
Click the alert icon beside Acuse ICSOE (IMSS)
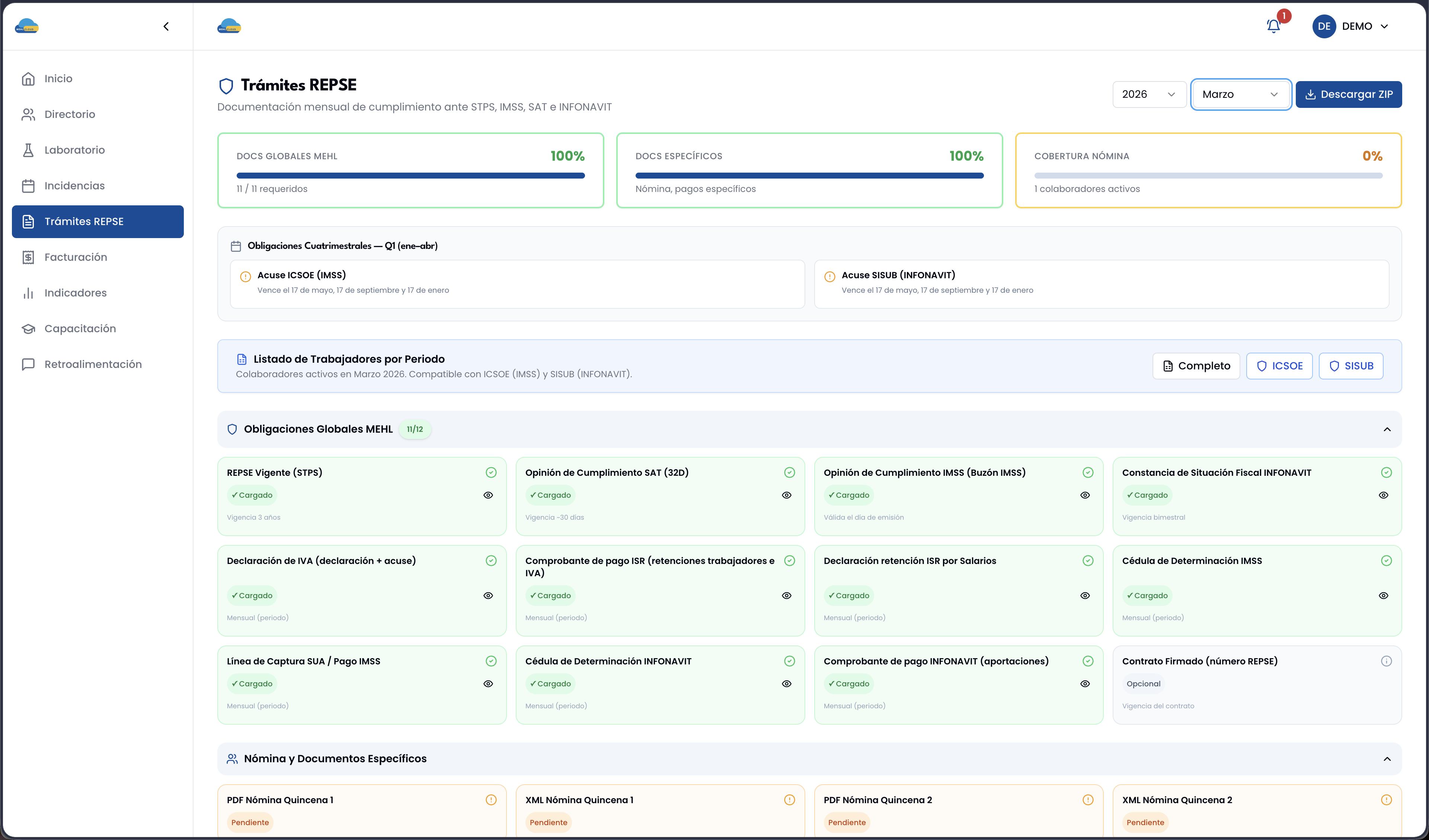(x=246, y=277)
